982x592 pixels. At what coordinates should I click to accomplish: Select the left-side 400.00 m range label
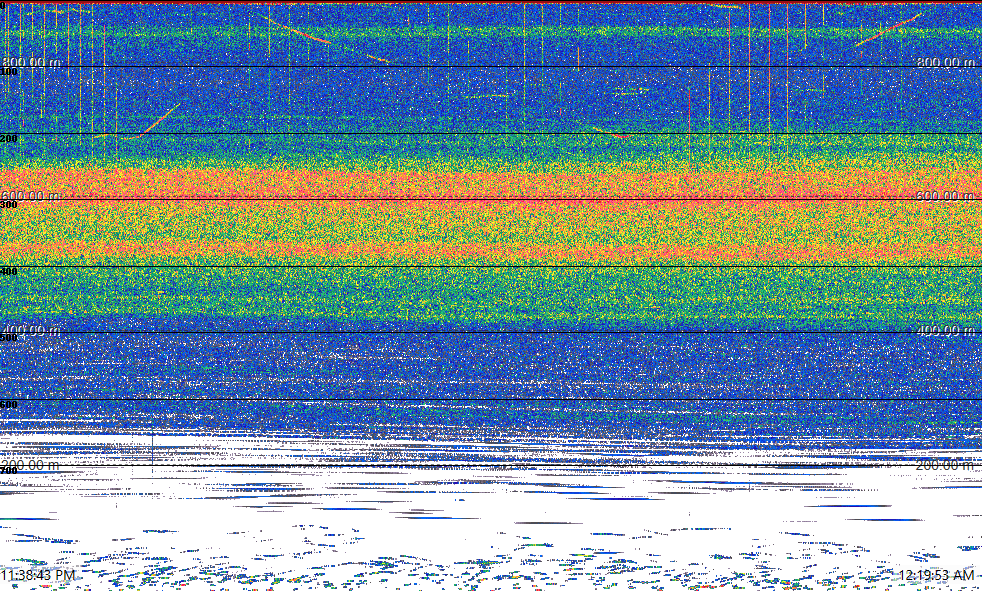pyautogui.click(x=32, y=330)
